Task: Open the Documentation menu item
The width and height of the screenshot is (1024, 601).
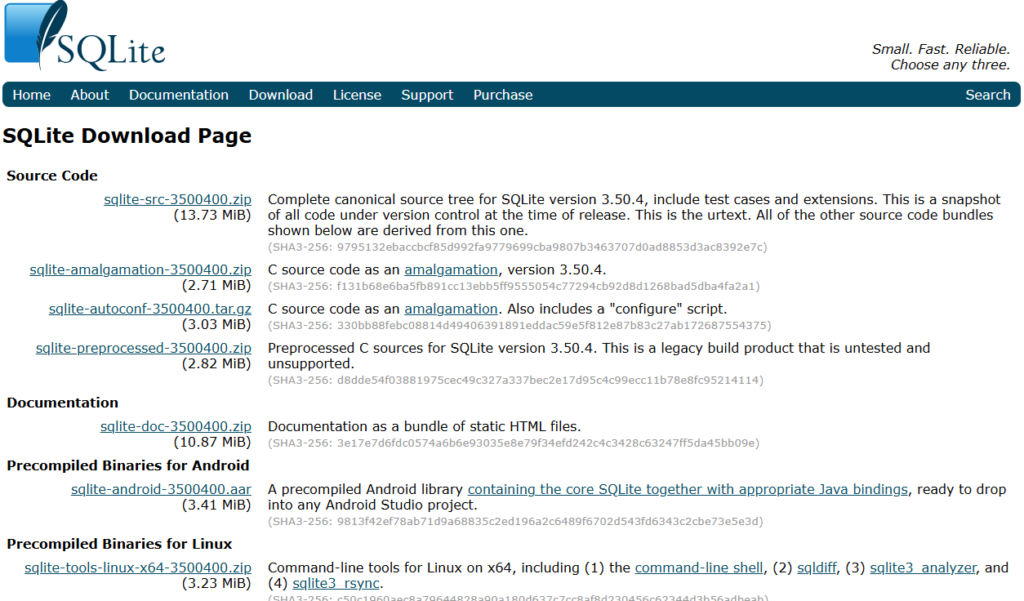Action: 179,95
